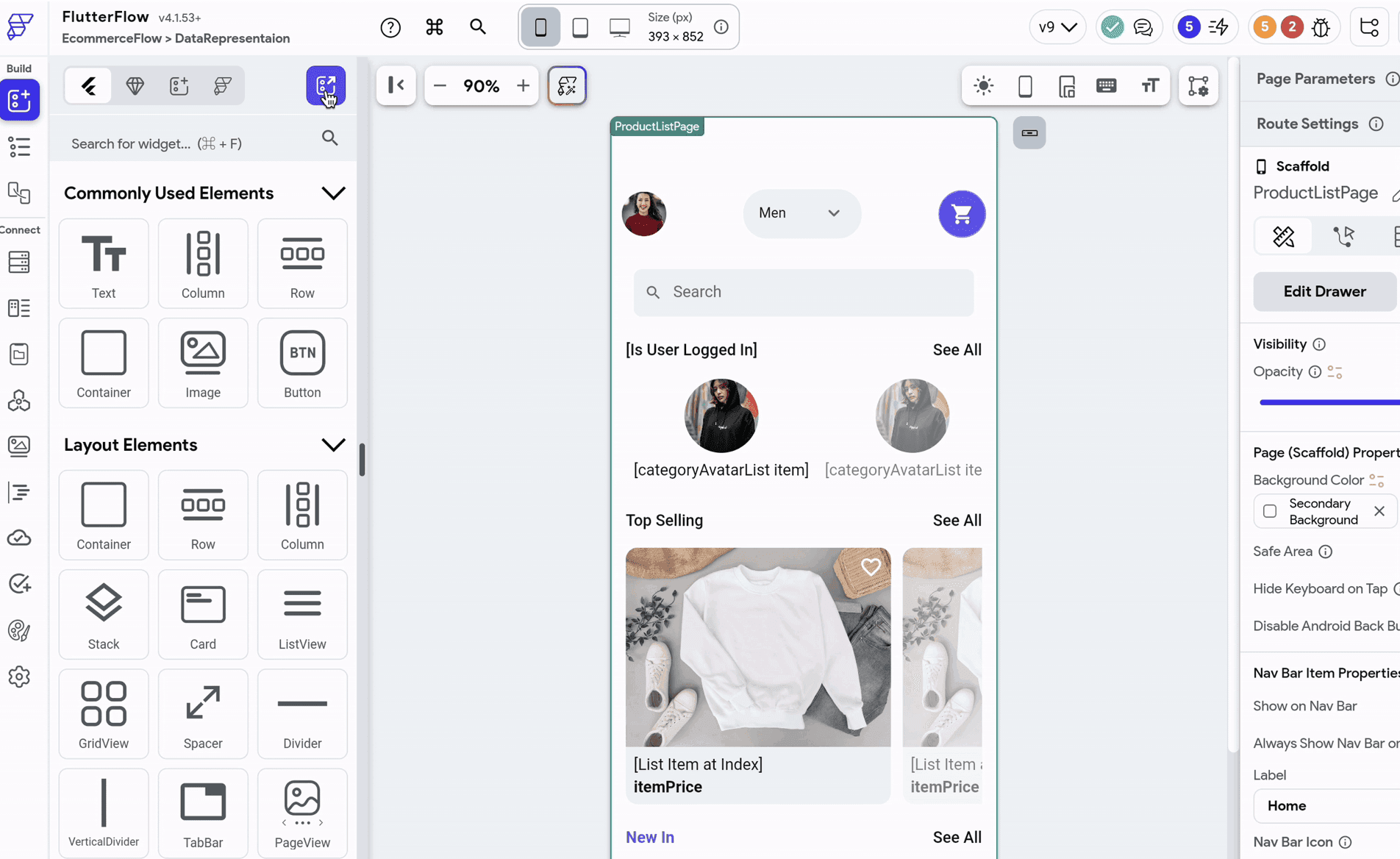1400x859 pixels.
Task: Toggle the AI magic wand canvas button
Action: 567,85
